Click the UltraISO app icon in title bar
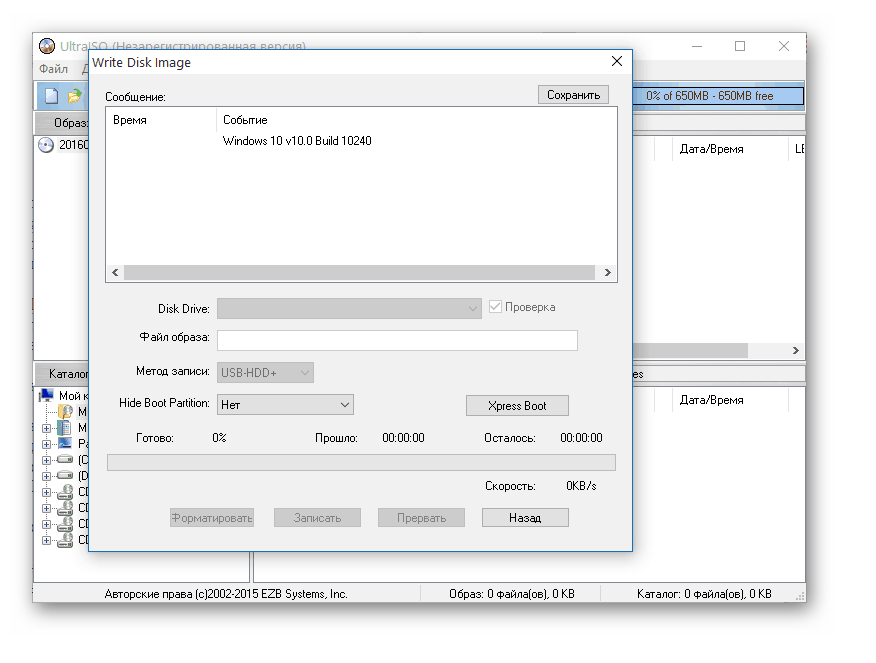Image resolution: width=876 pixels, height=663 pixels. (x=47, y=46)
